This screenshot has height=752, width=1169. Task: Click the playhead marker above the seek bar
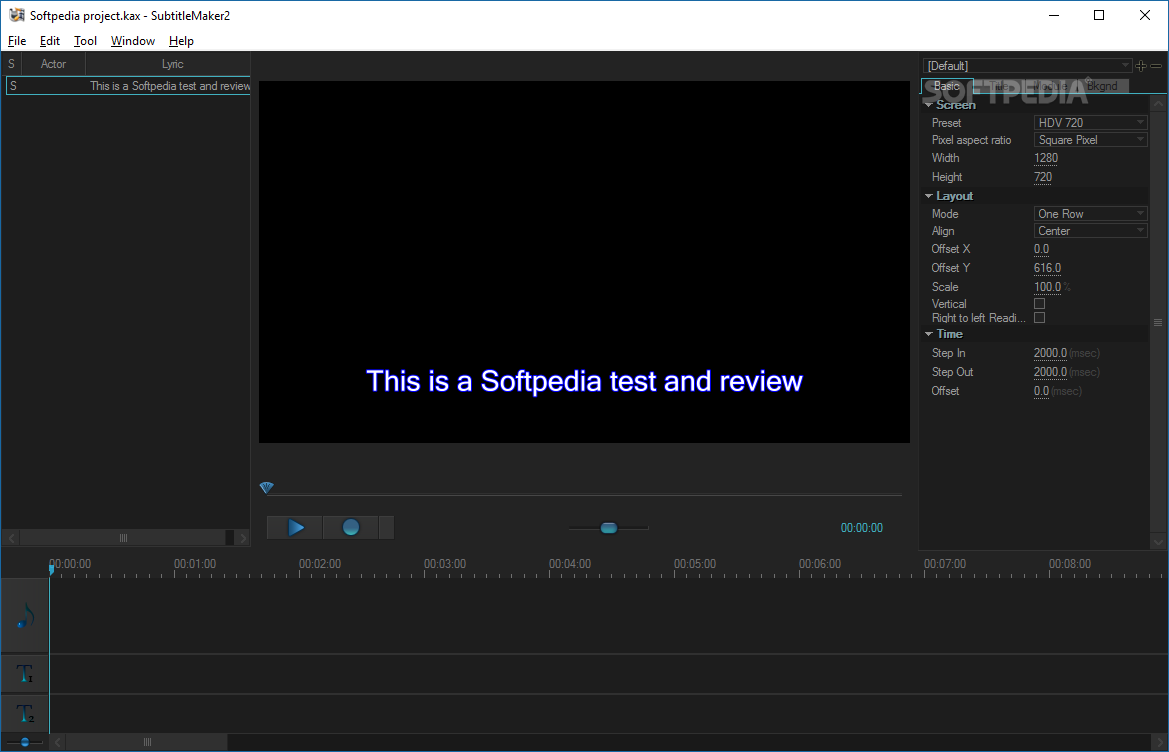tap(267, 487)
